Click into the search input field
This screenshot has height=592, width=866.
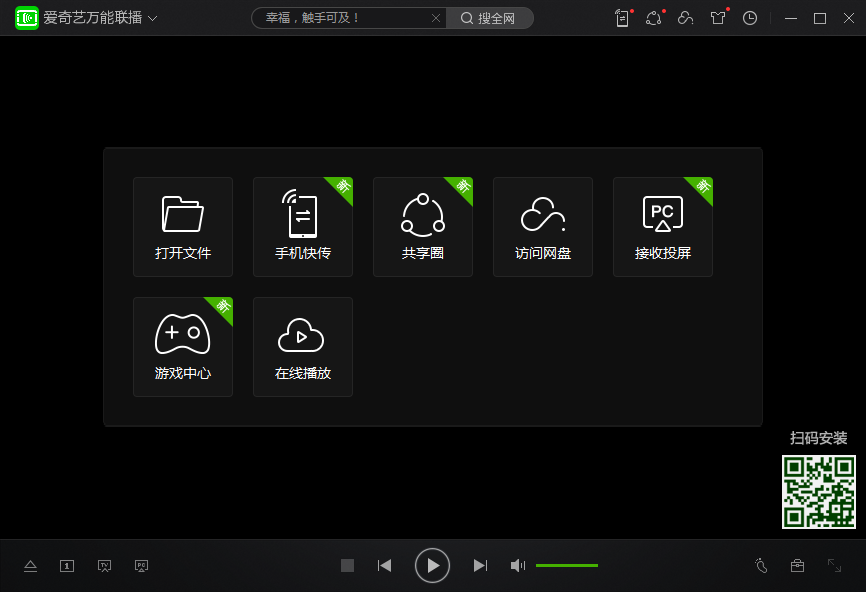tap(340, 18)
